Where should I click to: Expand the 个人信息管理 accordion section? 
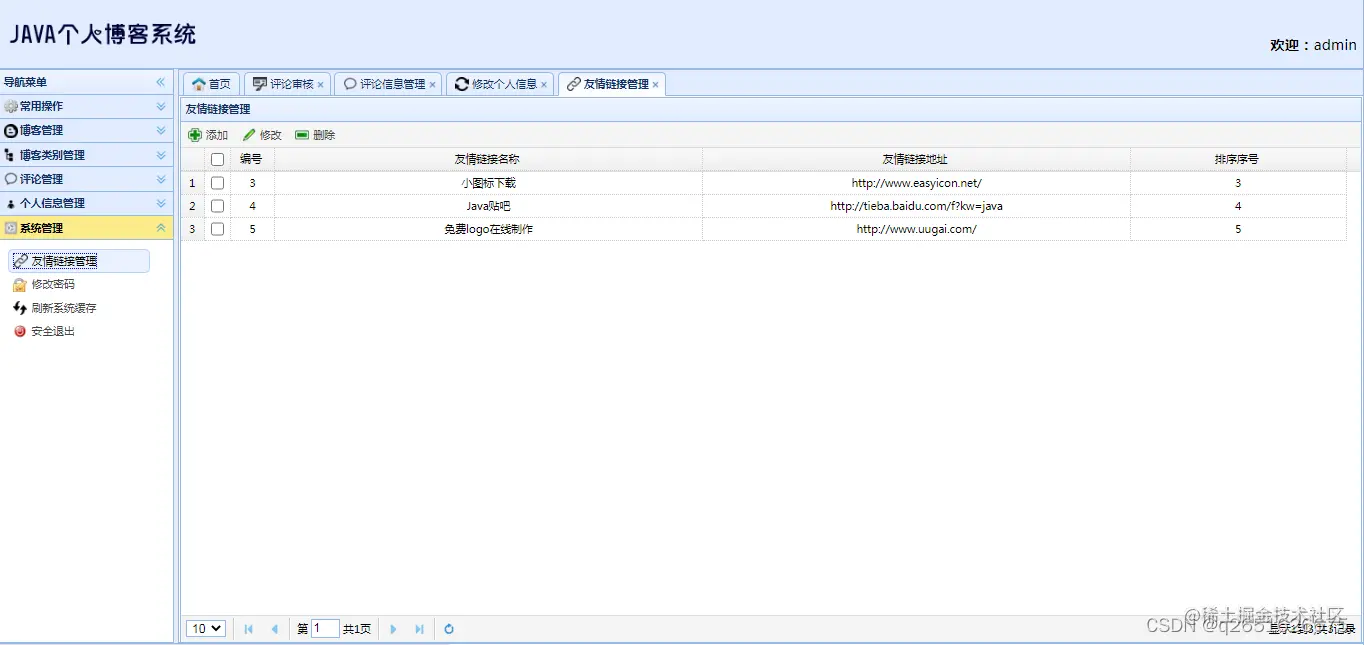pyautogui.click(x=161, y=203)
